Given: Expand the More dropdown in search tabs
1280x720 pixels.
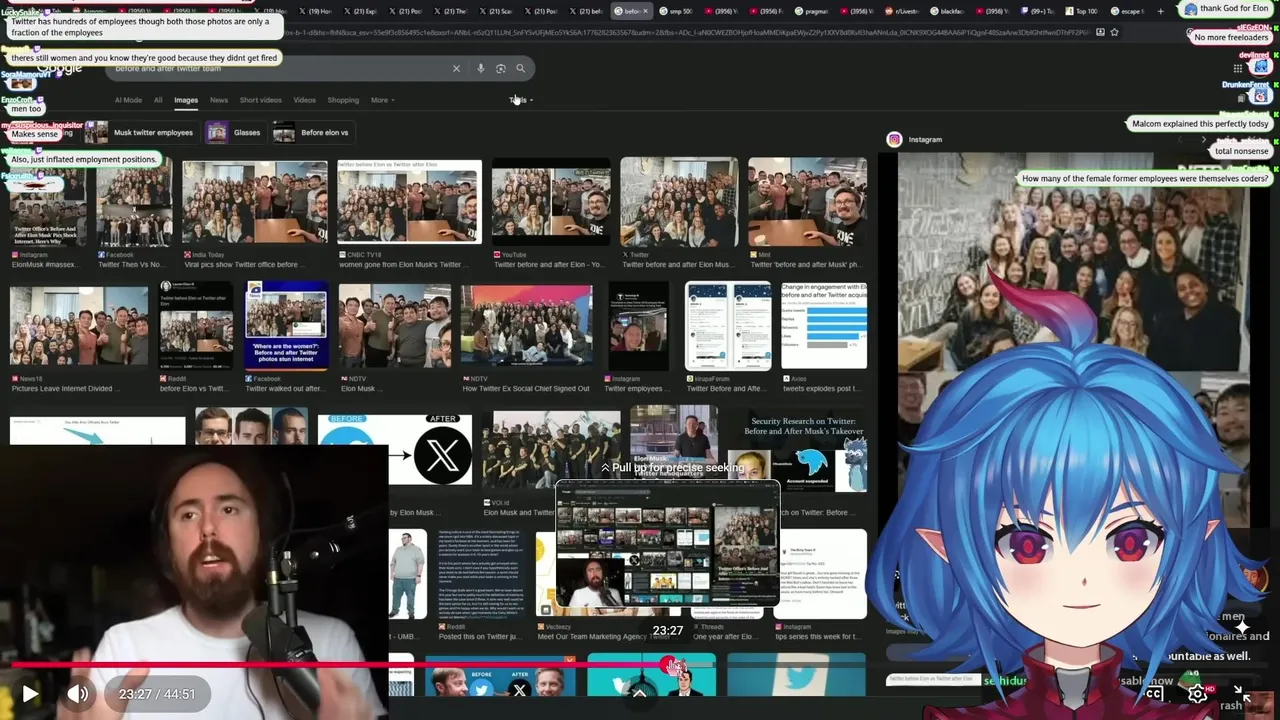Looking at the screenshot, I should pyautogui.click(x=382, y=100).
